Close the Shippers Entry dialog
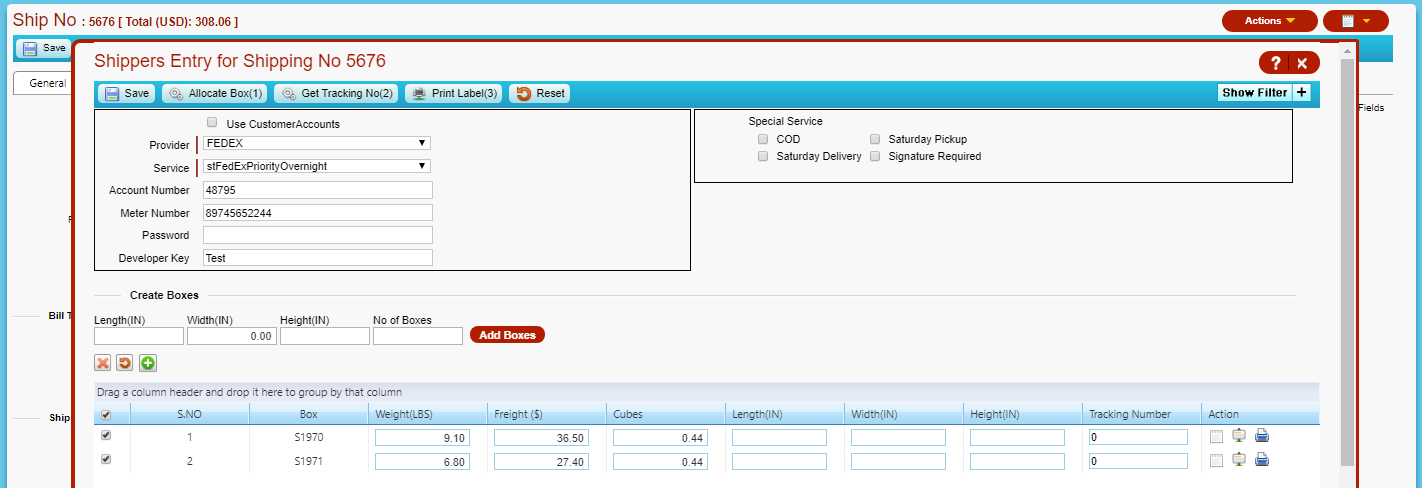 tap(1303, 63)
